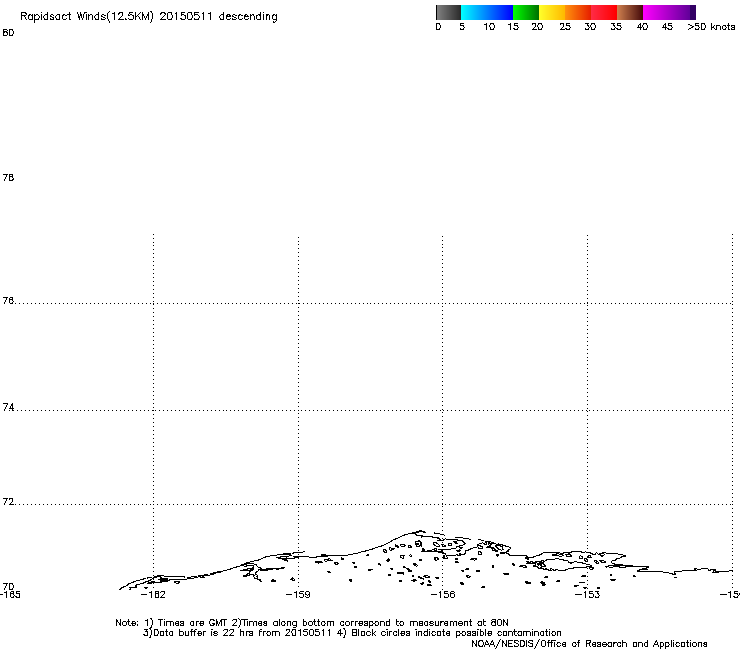The height and width of the screenshot is (650, 740).
Task: Click legend tick label 10
Action: coord(489,27)
